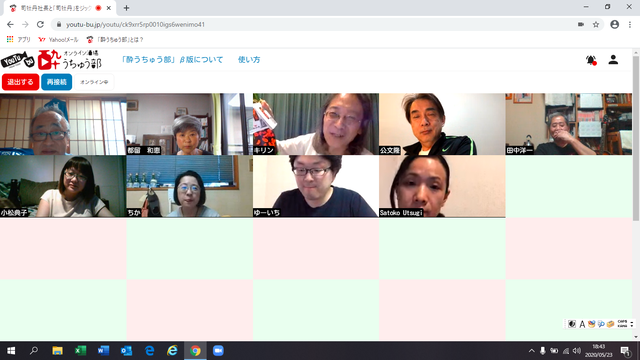The image size is (640, 360).
Task: Open File Explorer from the taskbar
Action: 57,351
